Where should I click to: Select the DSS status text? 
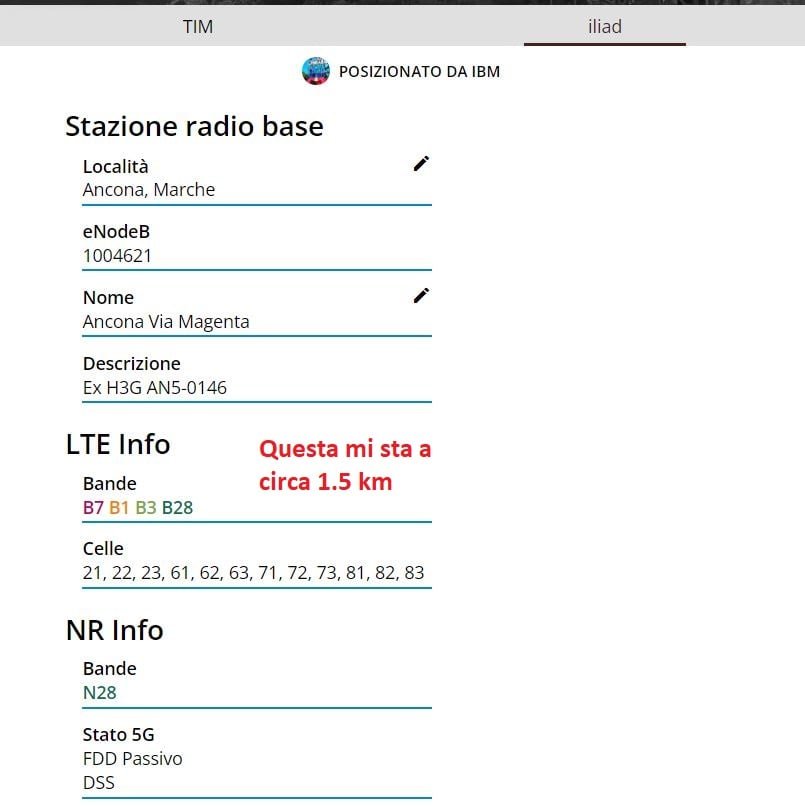click(98, 783)
